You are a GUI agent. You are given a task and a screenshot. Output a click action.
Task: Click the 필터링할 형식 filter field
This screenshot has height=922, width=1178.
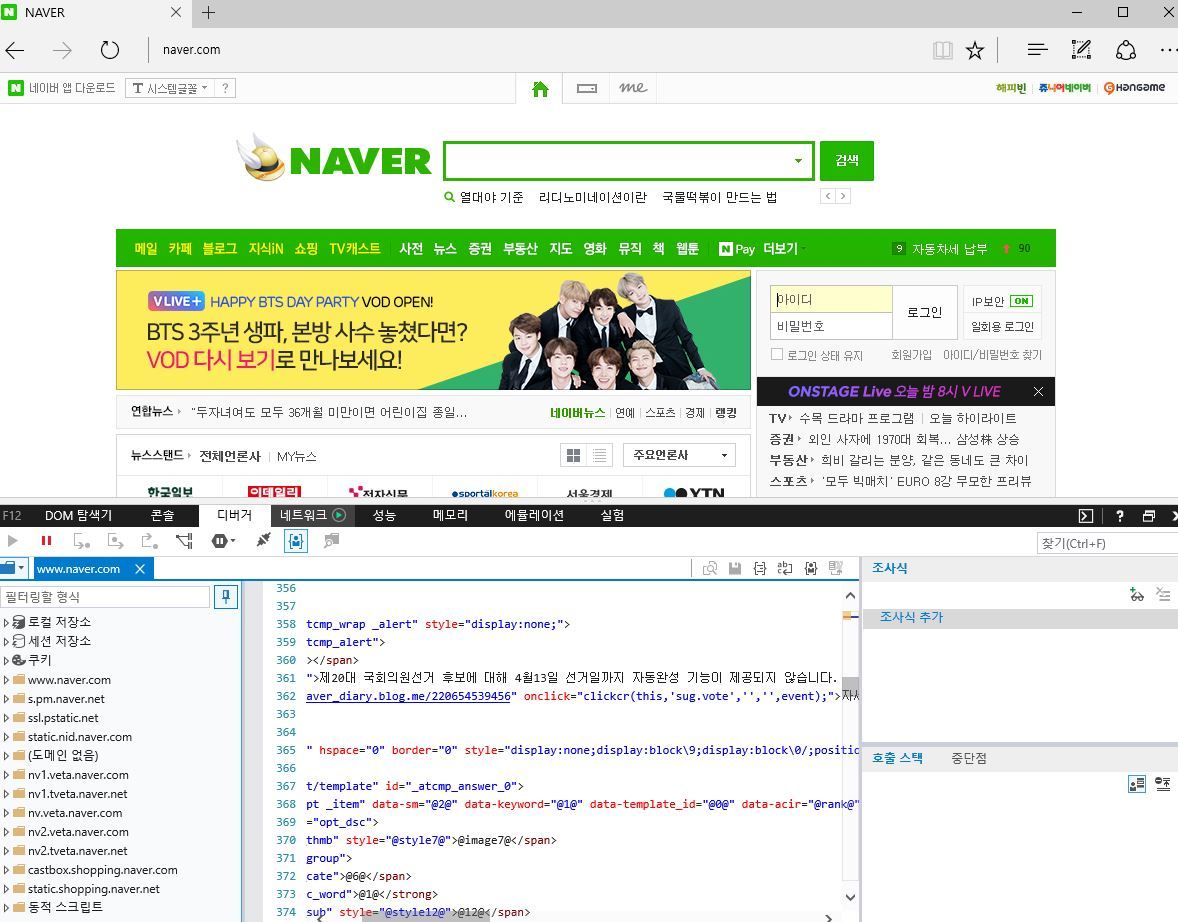(105, 597)
